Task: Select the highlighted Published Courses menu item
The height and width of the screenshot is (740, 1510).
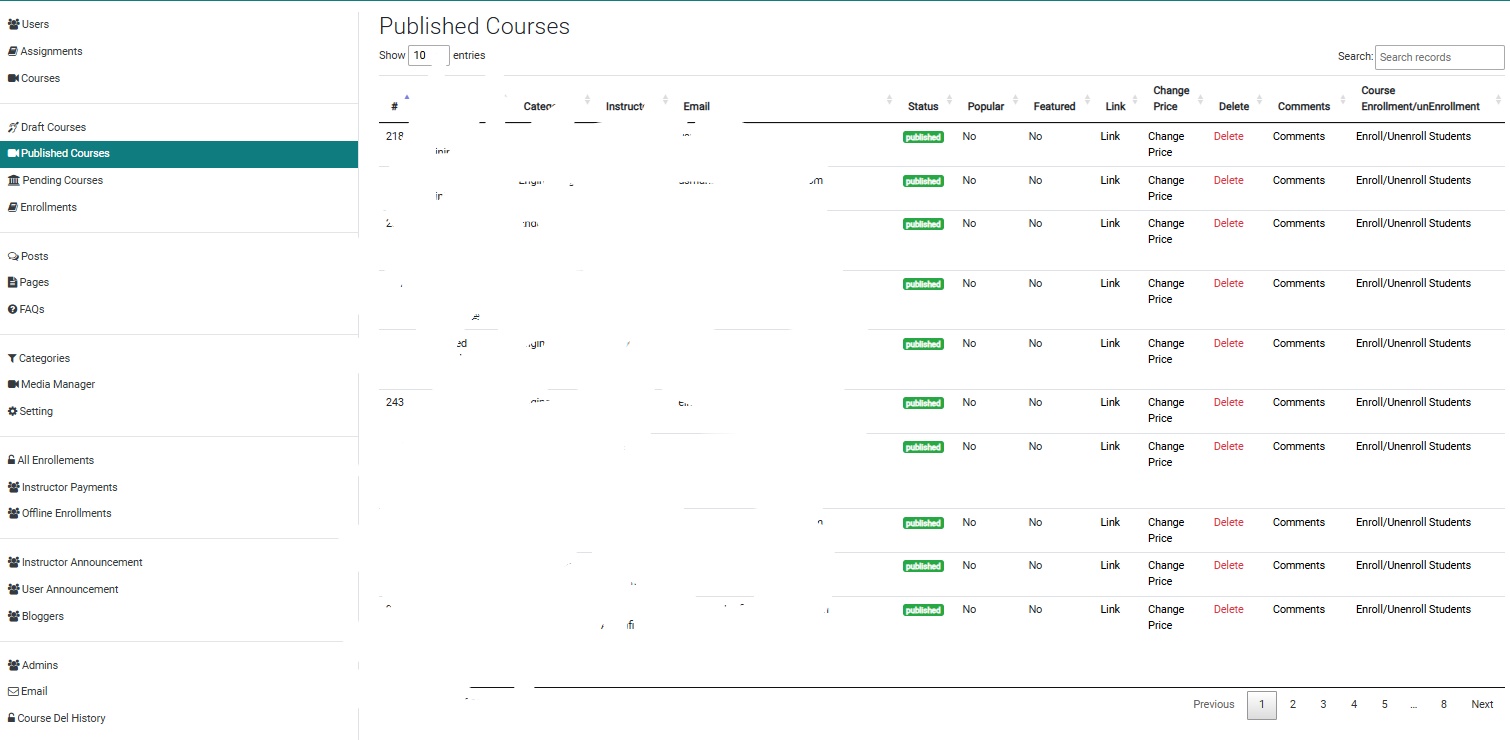Action: [179, 153]
